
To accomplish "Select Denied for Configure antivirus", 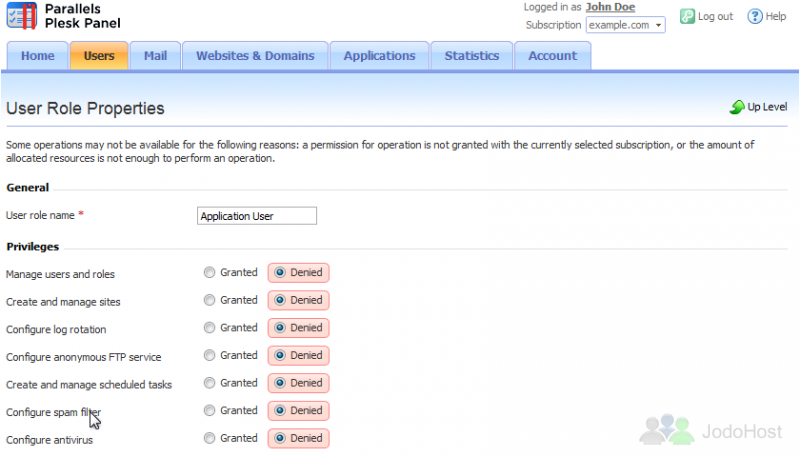I will point(280,438).
